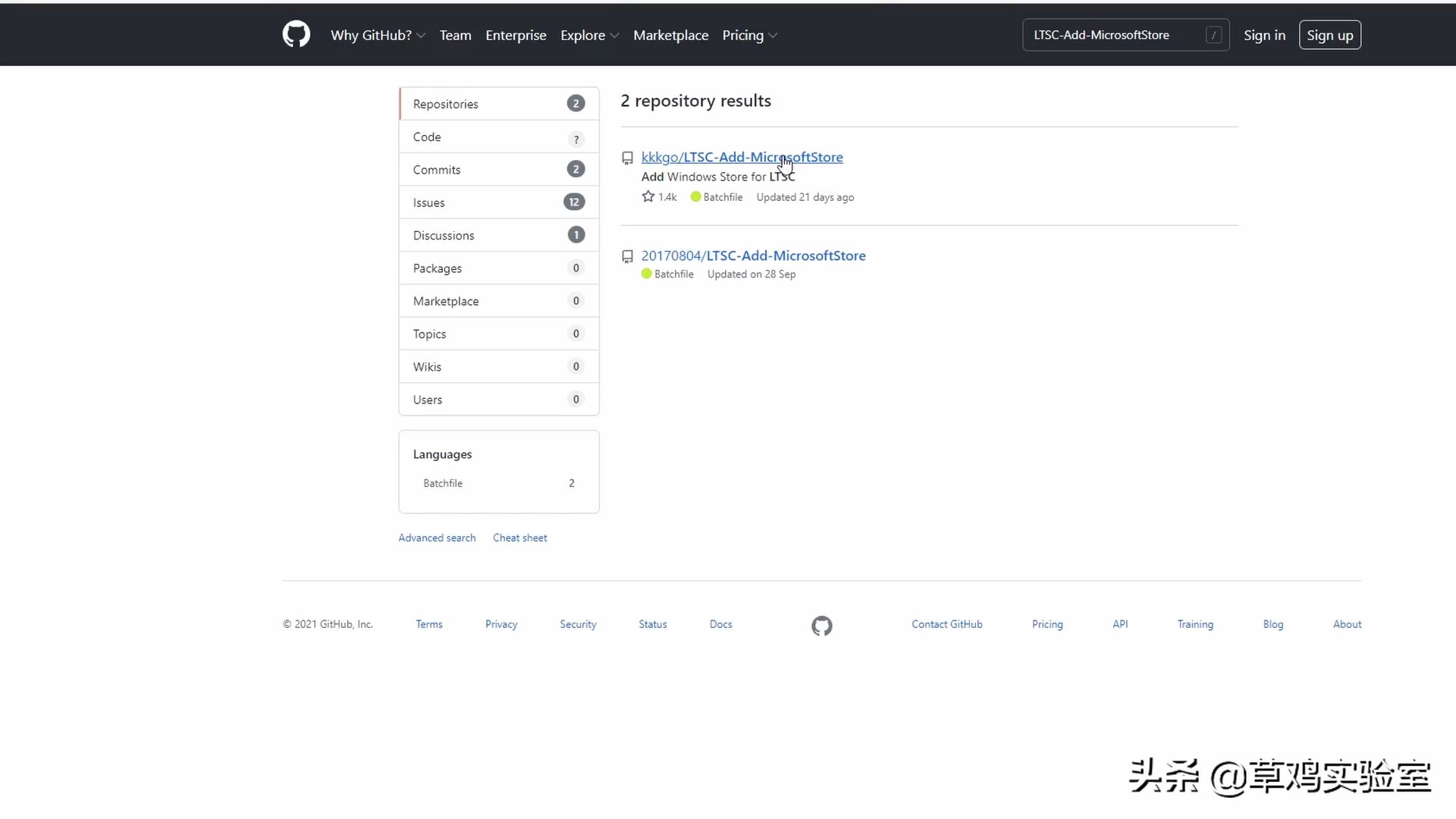The height and width of the screenshot is (819, 1456).
Task: Click the slash shortcut icon in search box
Action: [1213, 35]
